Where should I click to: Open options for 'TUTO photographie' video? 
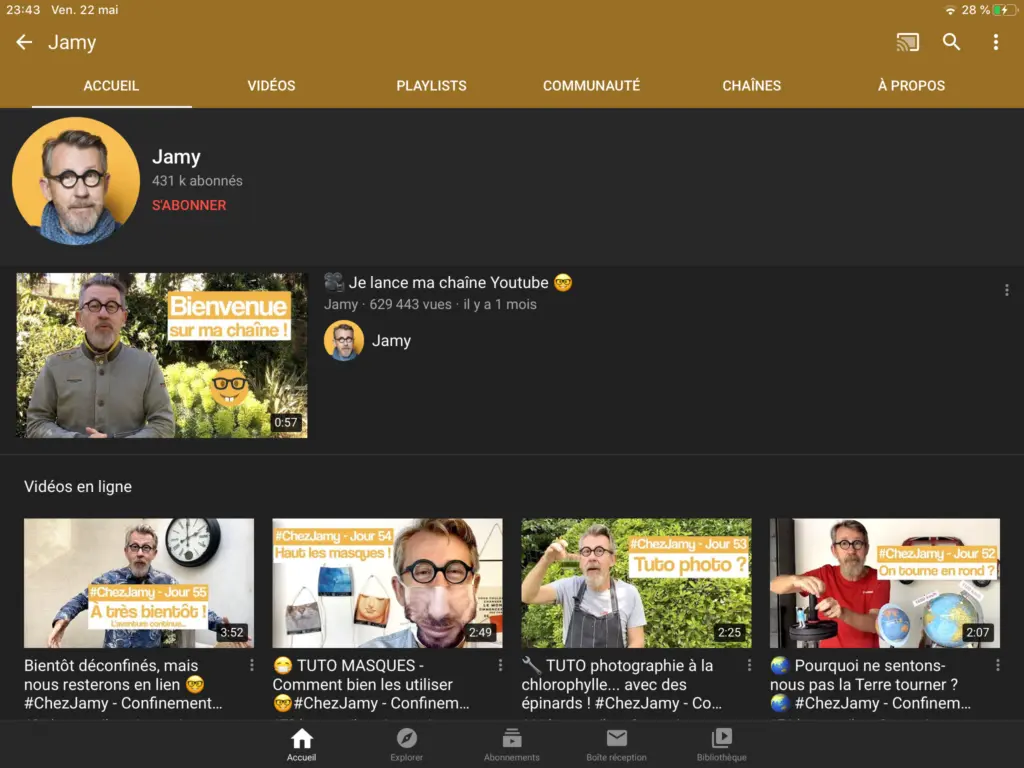coord(749,665)
